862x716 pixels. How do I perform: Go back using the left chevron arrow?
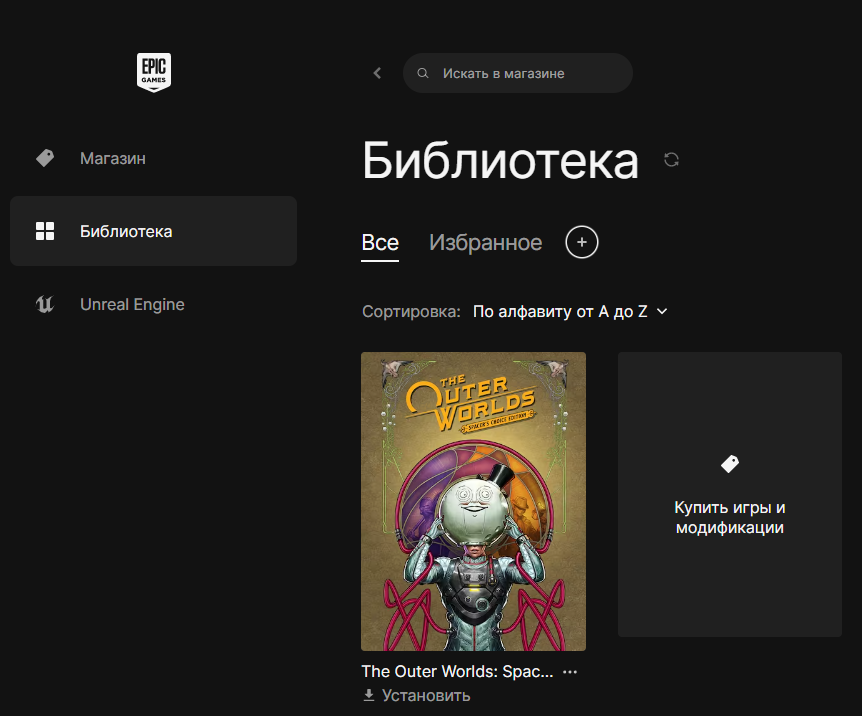[x=377, y=73]
